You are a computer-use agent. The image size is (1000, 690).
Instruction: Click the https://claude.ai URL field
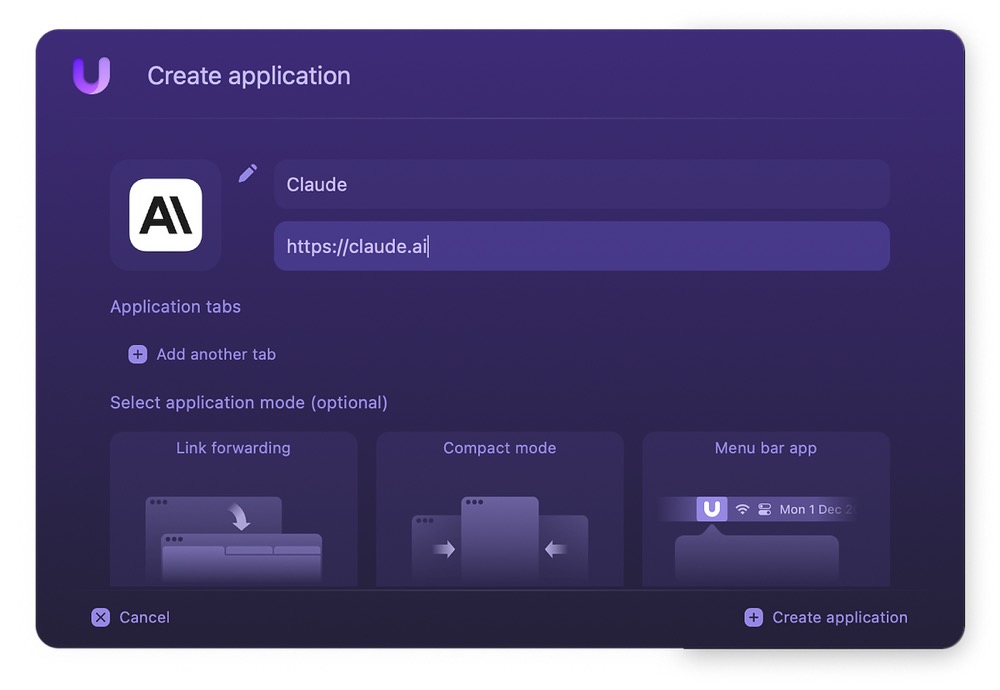click(580, 246)
